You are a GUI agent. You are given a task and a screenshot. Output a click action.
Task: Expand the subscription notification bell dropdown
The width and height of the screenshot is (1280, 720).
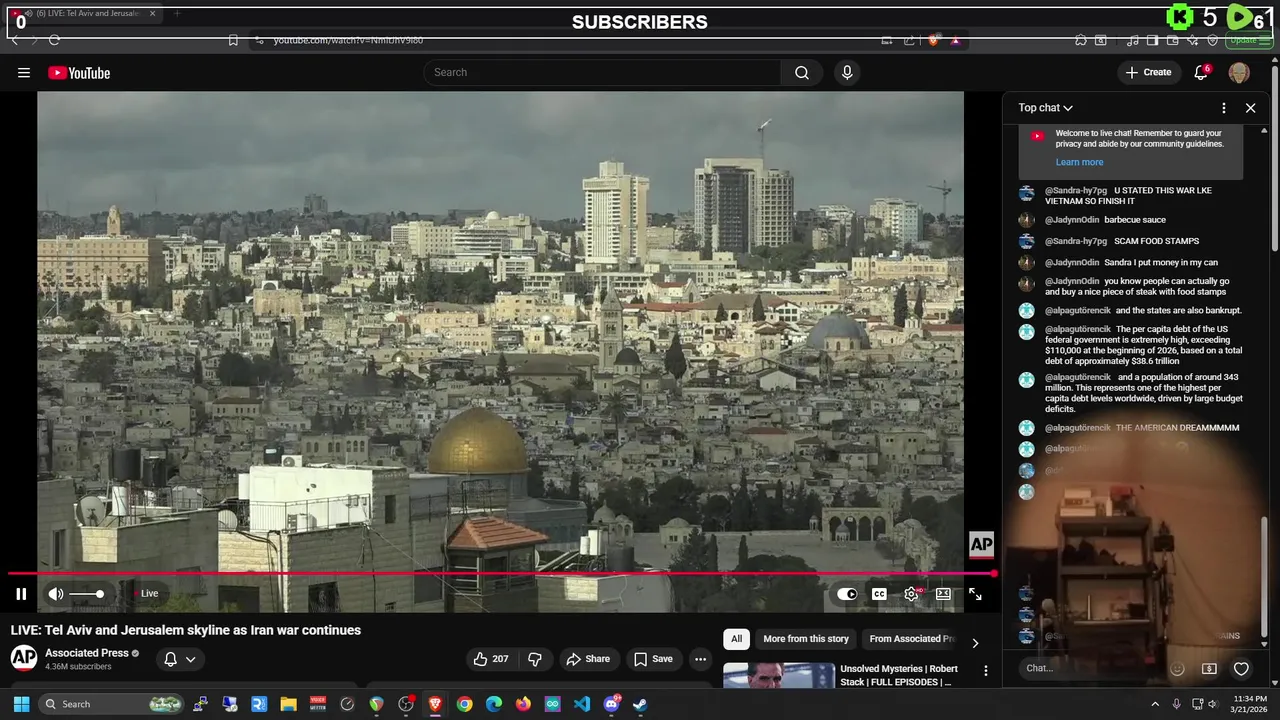pos(180,659)
